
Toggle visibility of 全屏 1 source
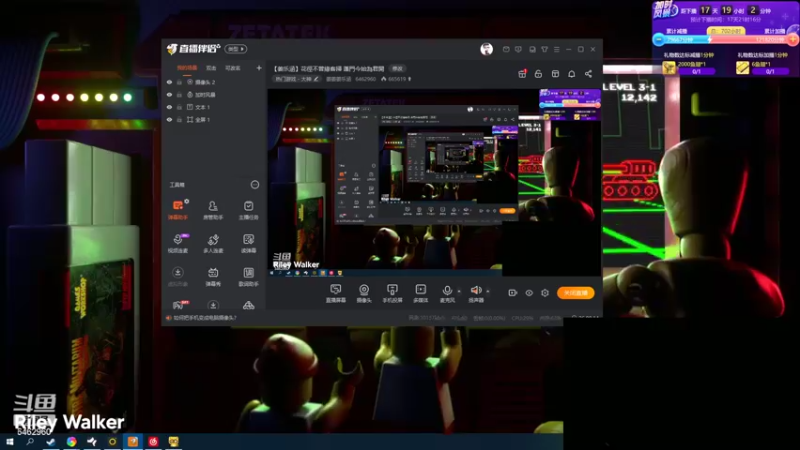(169, 119)
